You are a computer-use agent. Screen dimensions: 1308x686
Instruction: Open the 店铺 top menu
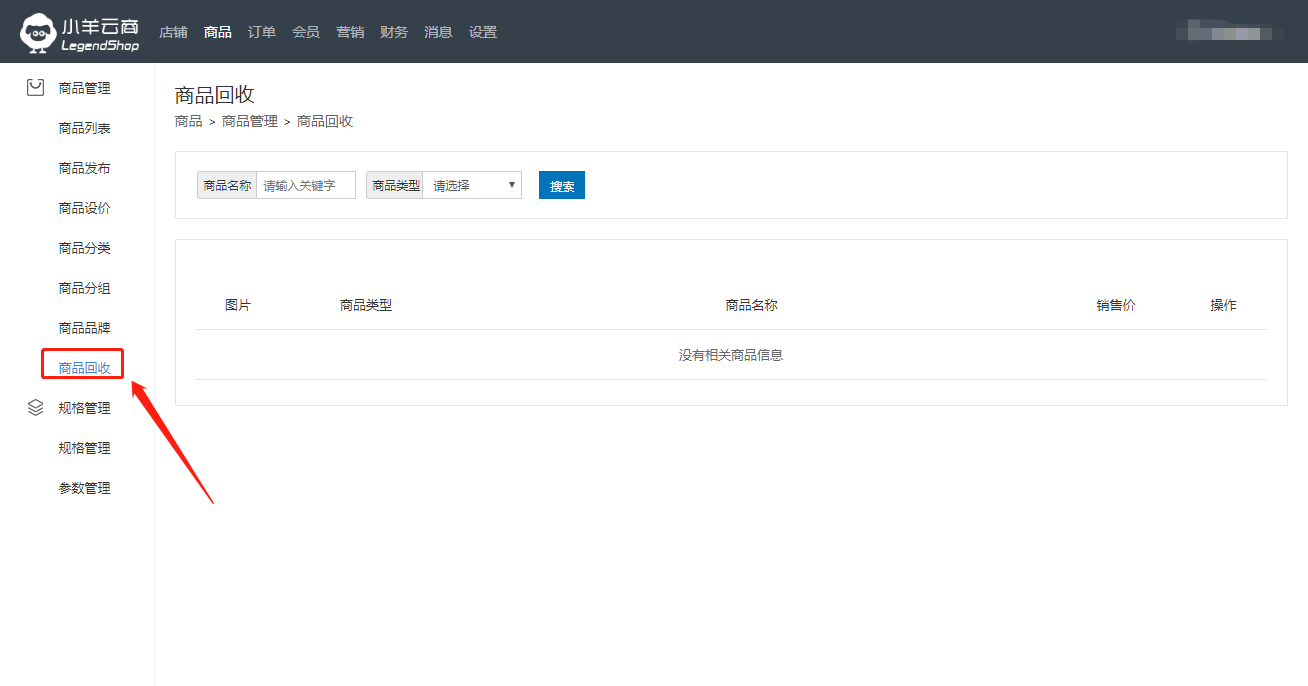coord(173,32)
